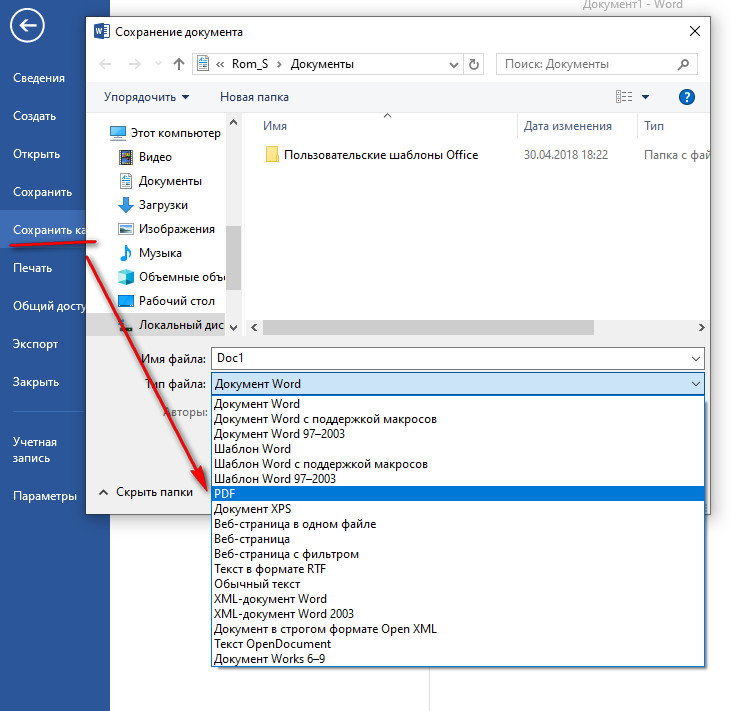The image size is (735, 711).
Task: Select Рабочий стол in navigation pane
Action: tap(176, 301)
